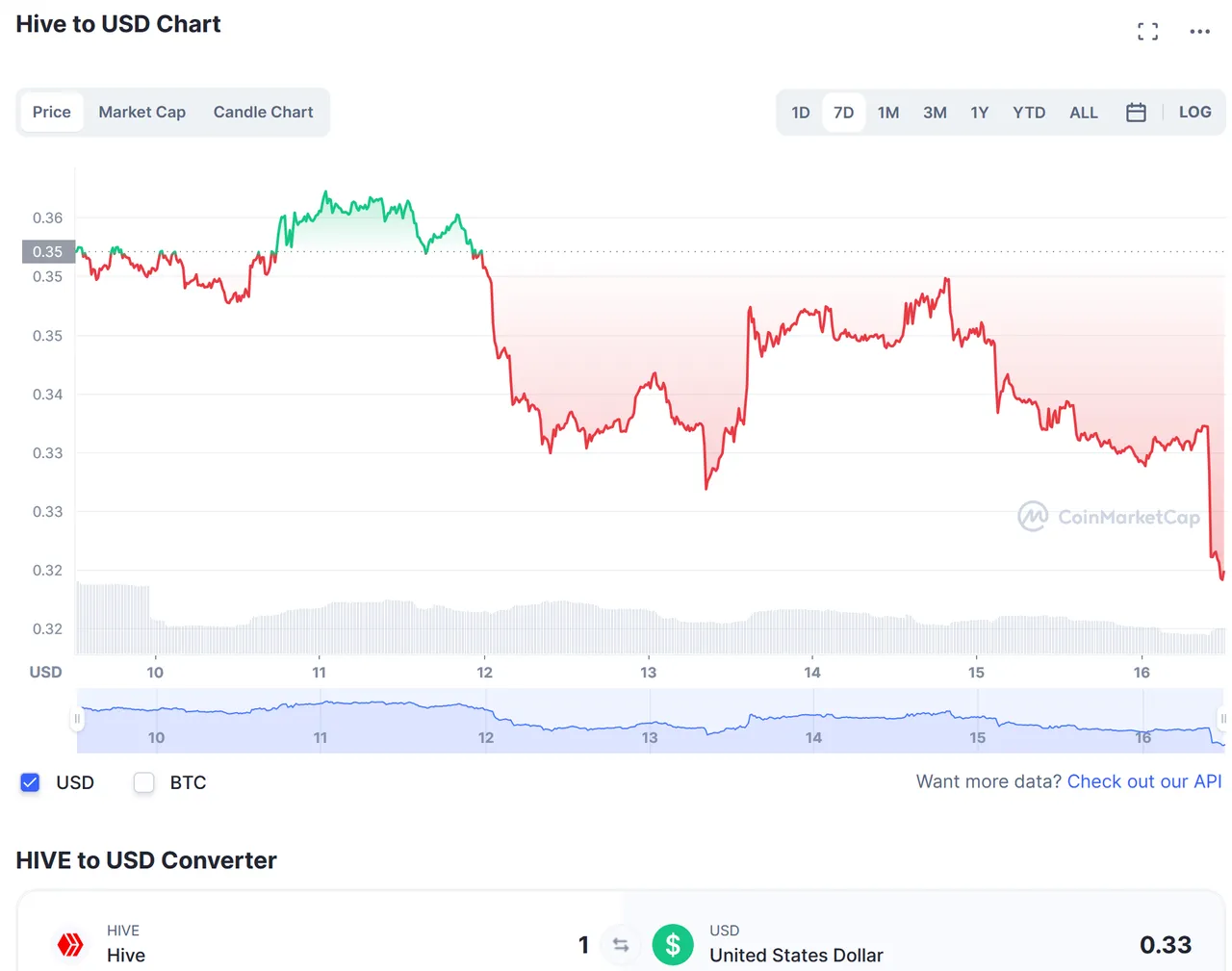Toggle LOG scale on the chart
This screenshot has height=971, width=1232.
coord(1194,113)
